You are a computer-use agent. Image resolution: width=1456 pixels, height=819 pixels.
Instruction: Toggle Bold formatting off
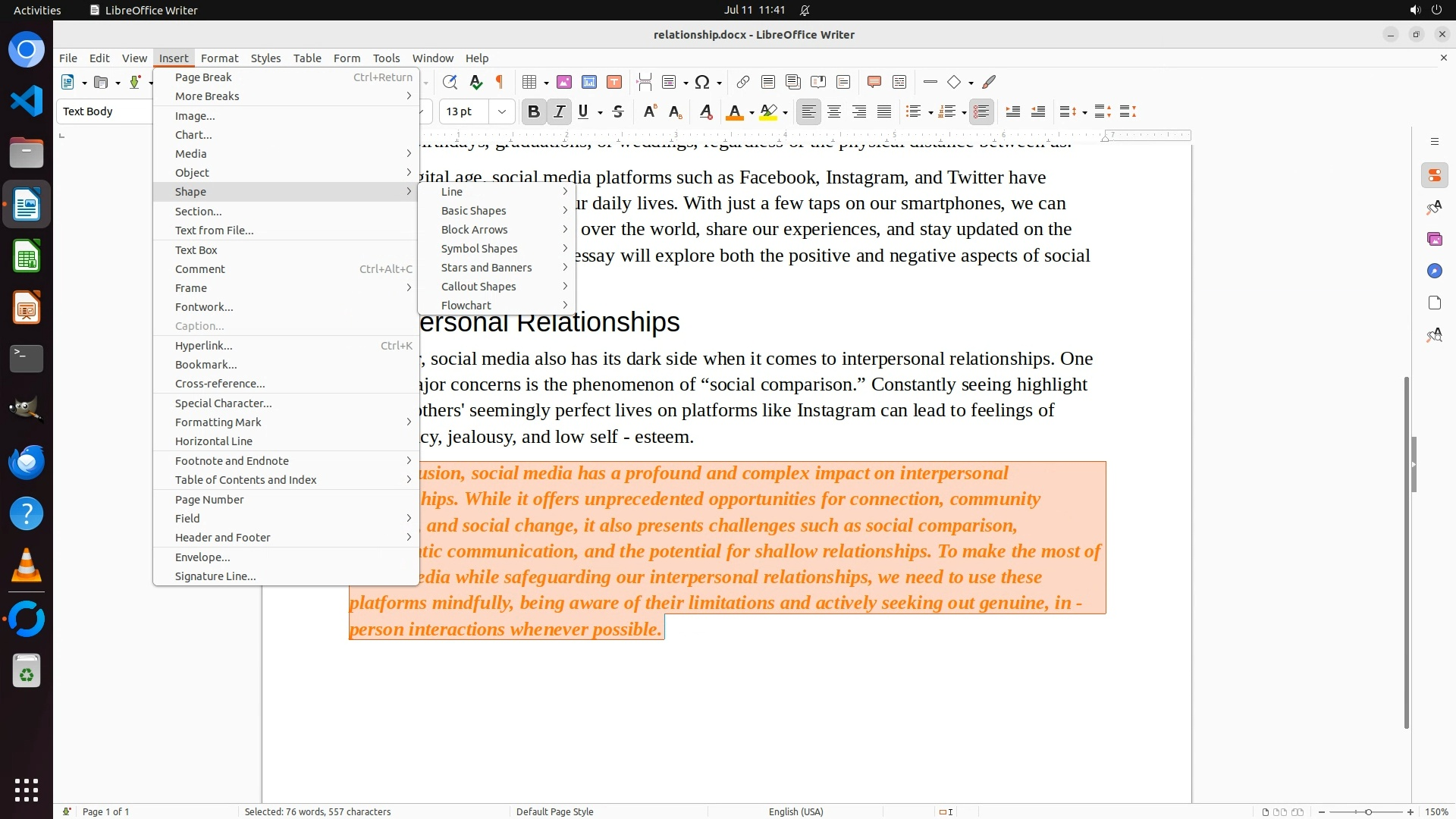click(534, 112)
